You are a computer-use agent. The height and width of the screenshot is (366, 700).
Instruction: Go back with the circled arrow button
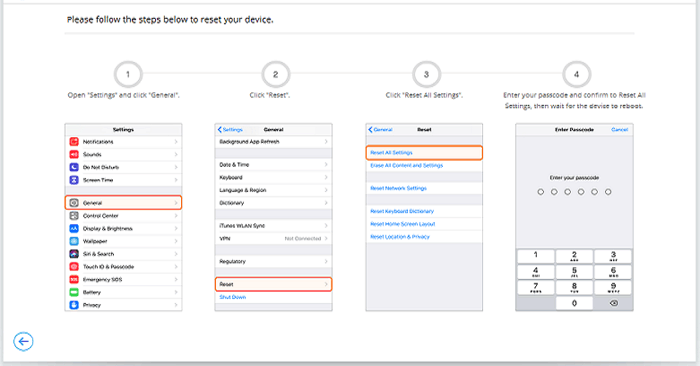point(23,341)
